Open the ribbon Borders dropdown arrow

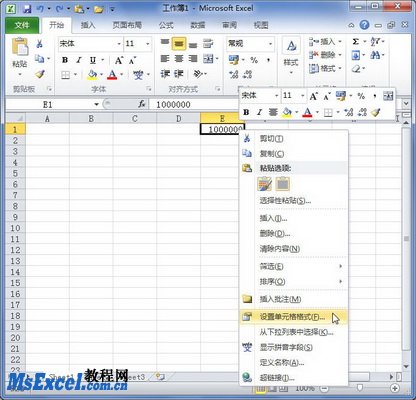(75, 75)
